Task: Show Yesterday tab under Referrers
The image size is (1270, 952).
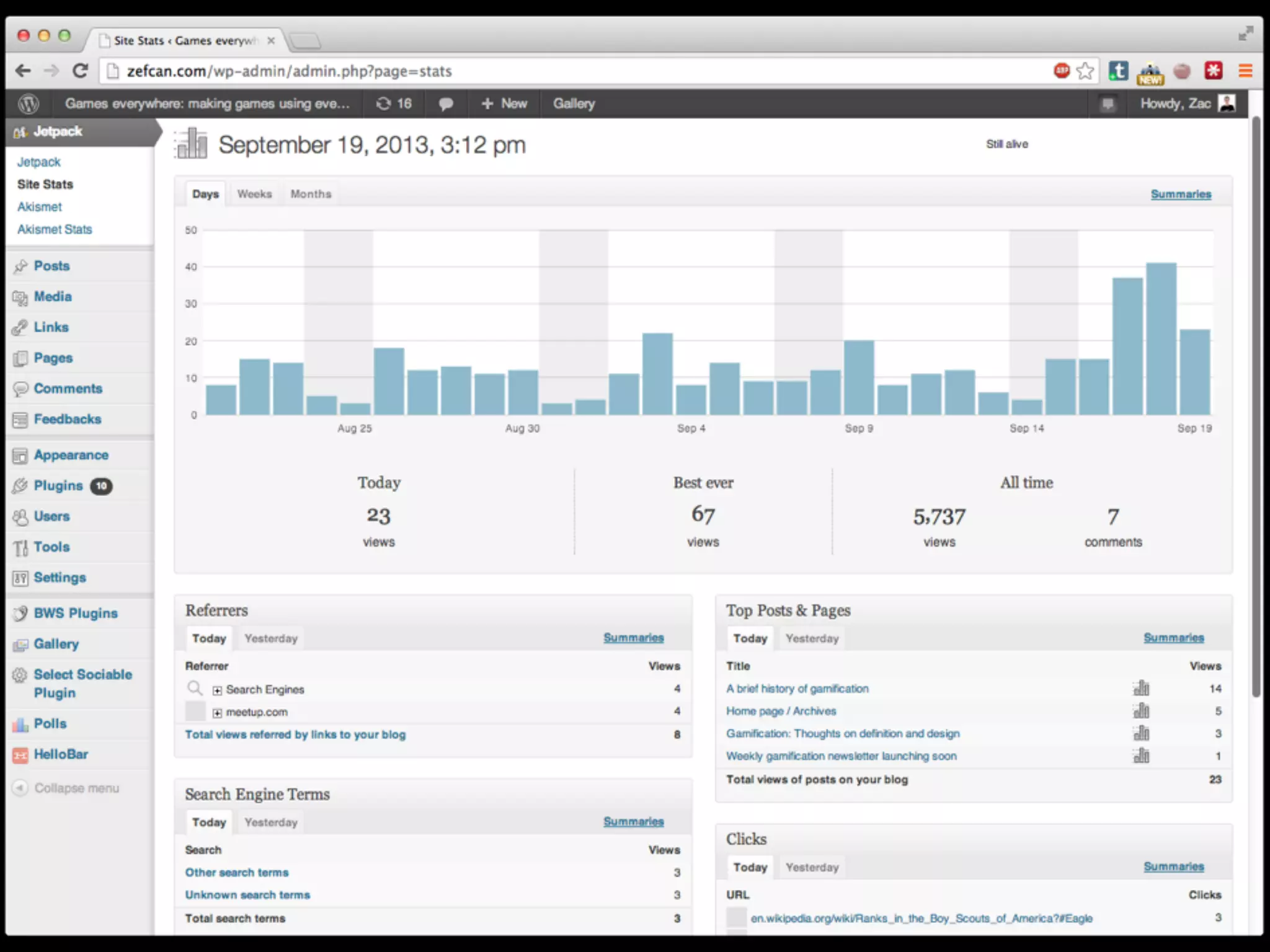Action: click(x=271, y=638)
